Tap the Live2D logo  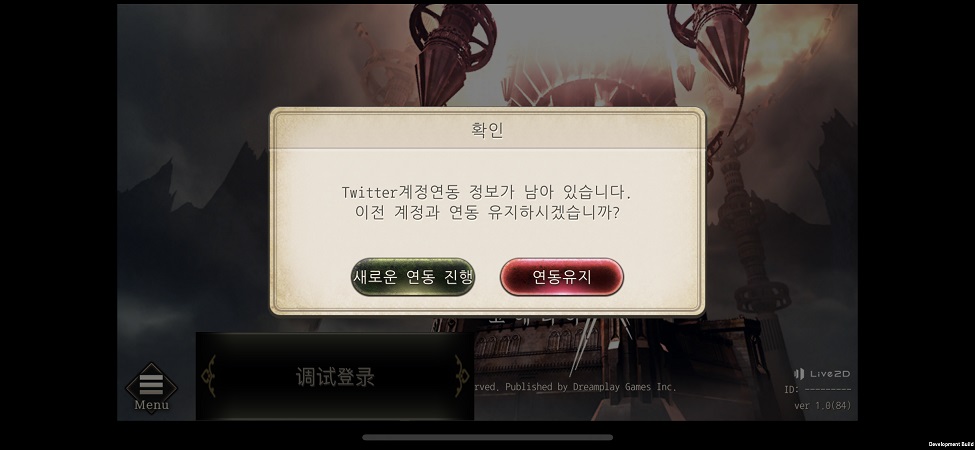[821, 374]
